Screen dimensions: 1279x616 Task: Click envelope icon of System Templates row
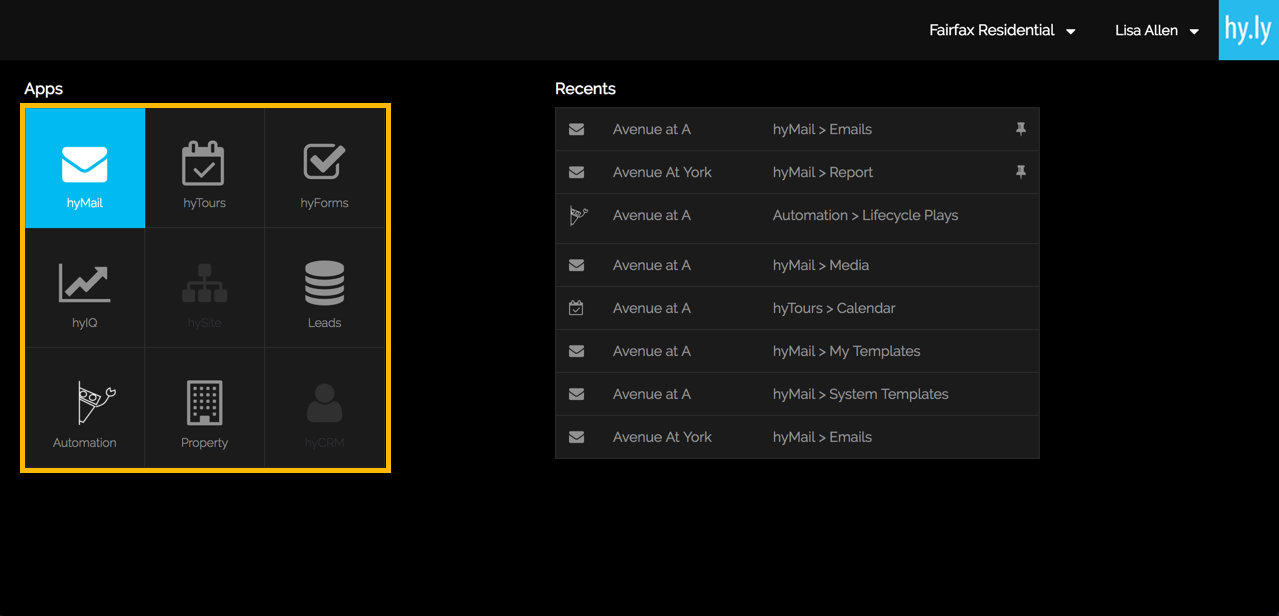(x=577, y=394)
